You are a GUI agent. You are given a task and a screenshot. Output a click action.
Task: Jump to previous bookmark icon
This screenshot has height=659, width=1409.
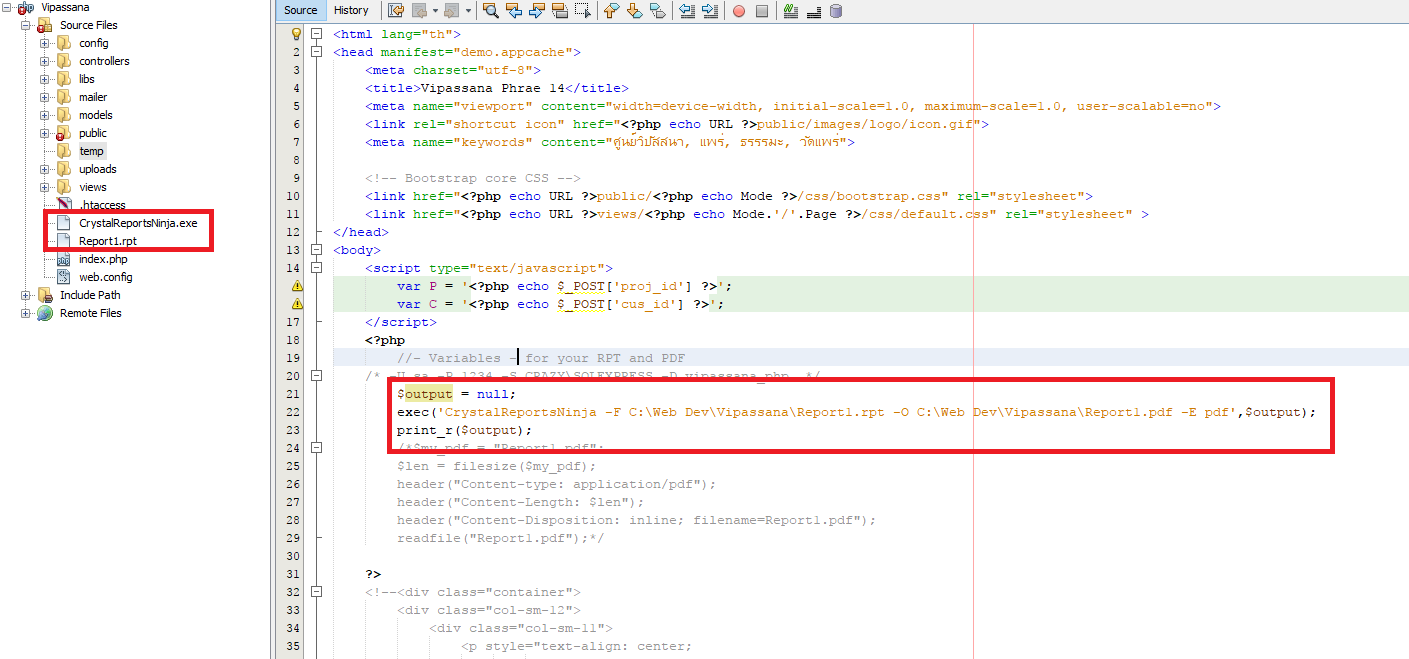612,10
